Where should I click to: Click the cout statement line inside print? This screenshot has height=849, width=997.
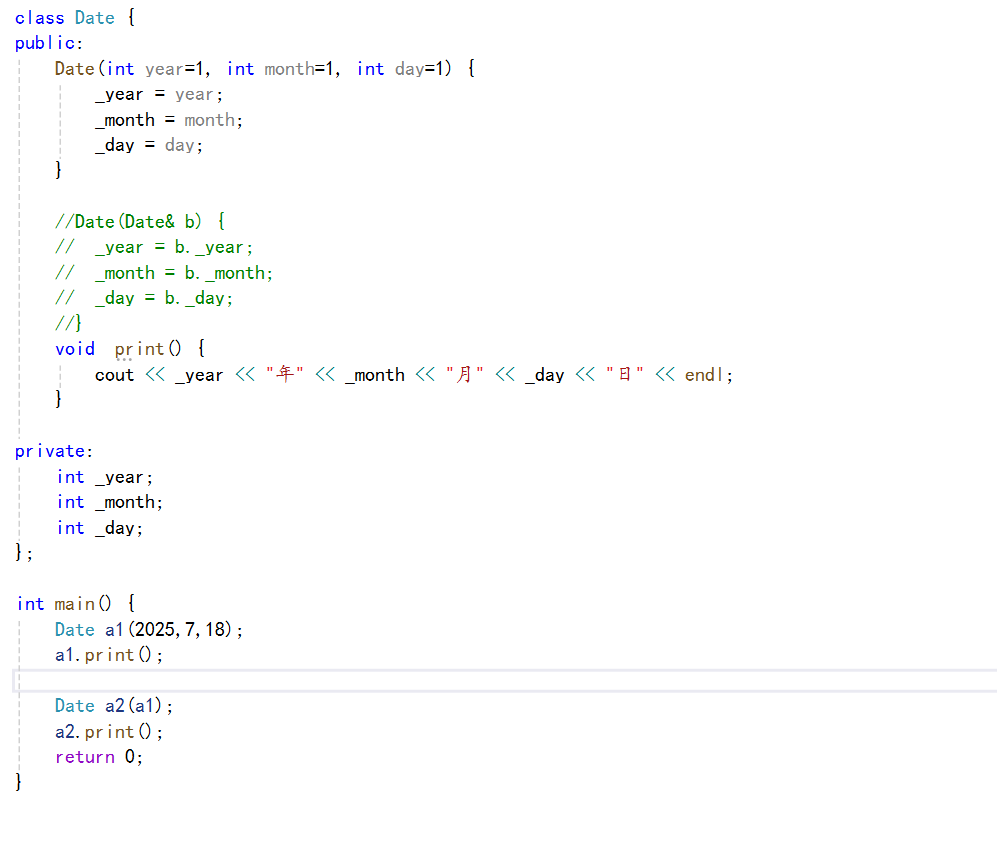tap(414, 375)
